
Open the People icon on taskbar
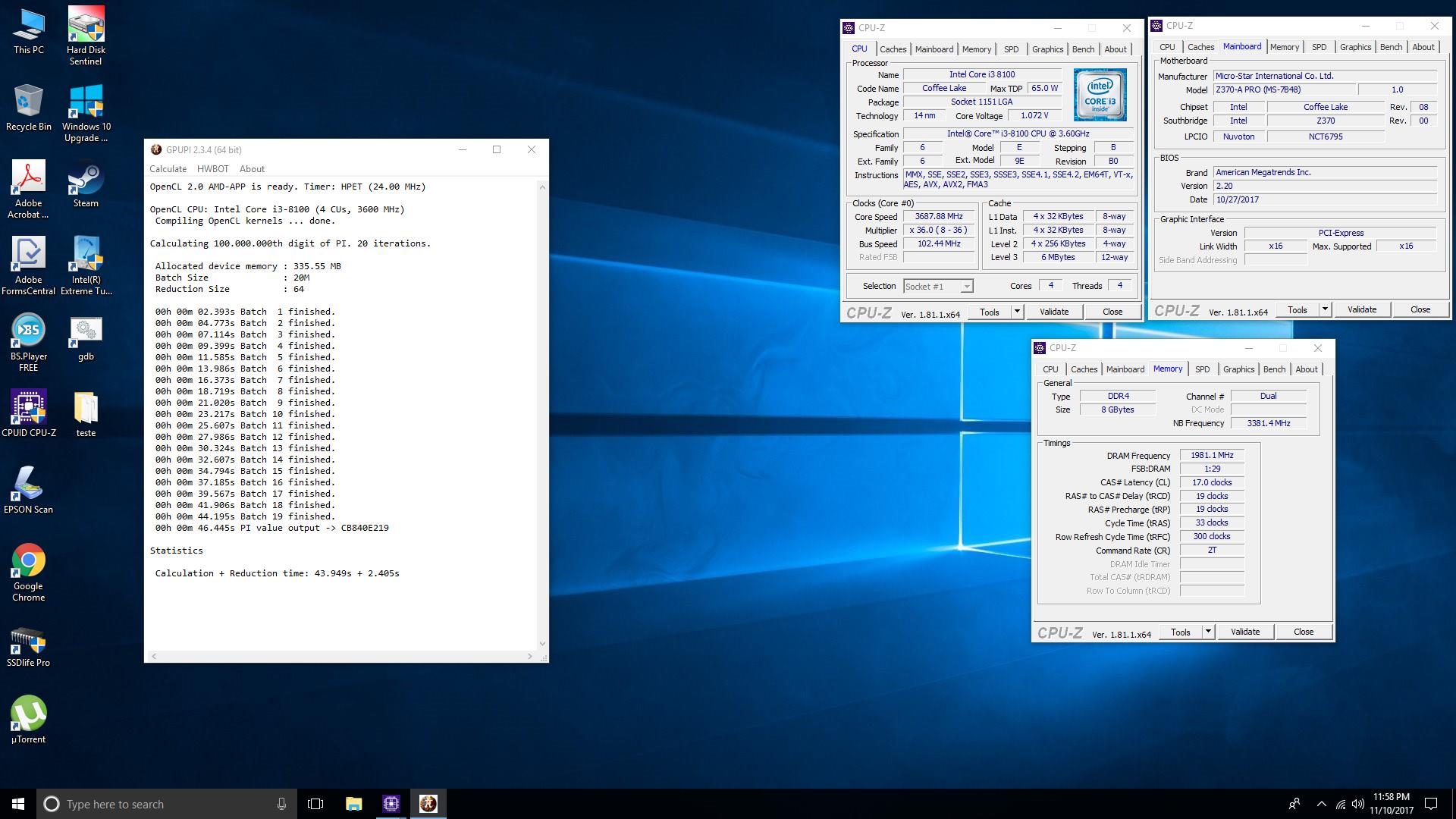(x=1294, y=804)
